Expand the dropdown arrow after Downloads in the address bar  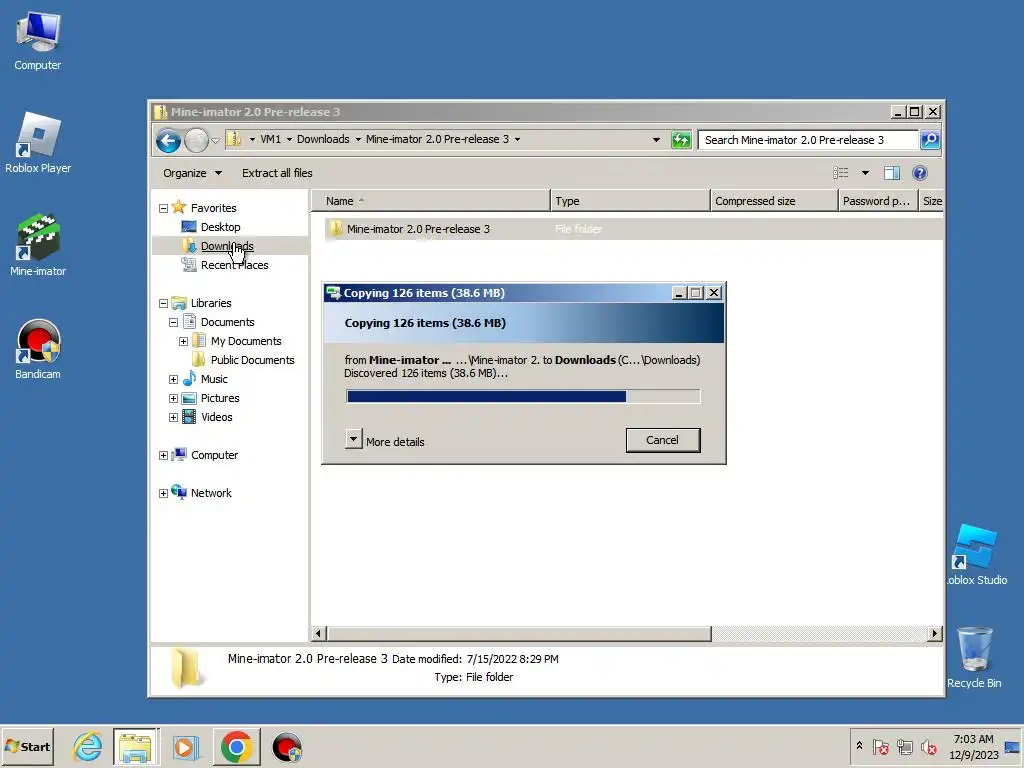[358, 139]
